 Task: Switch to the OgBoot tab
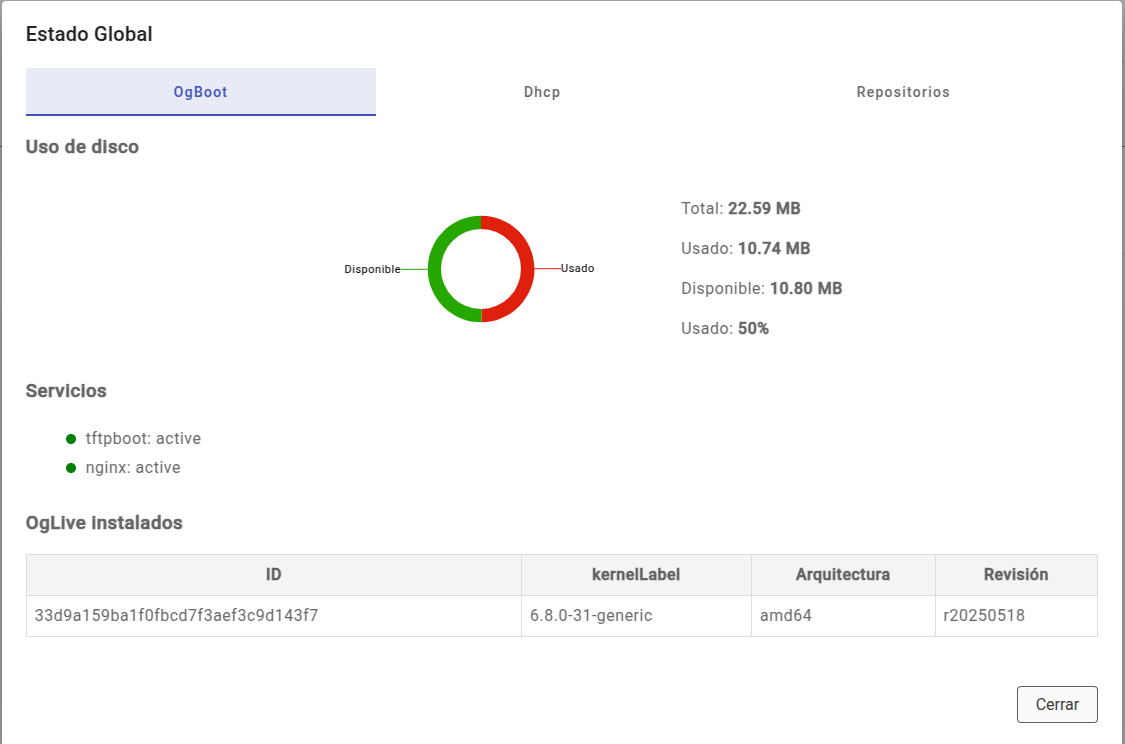[x=200, y=92]
